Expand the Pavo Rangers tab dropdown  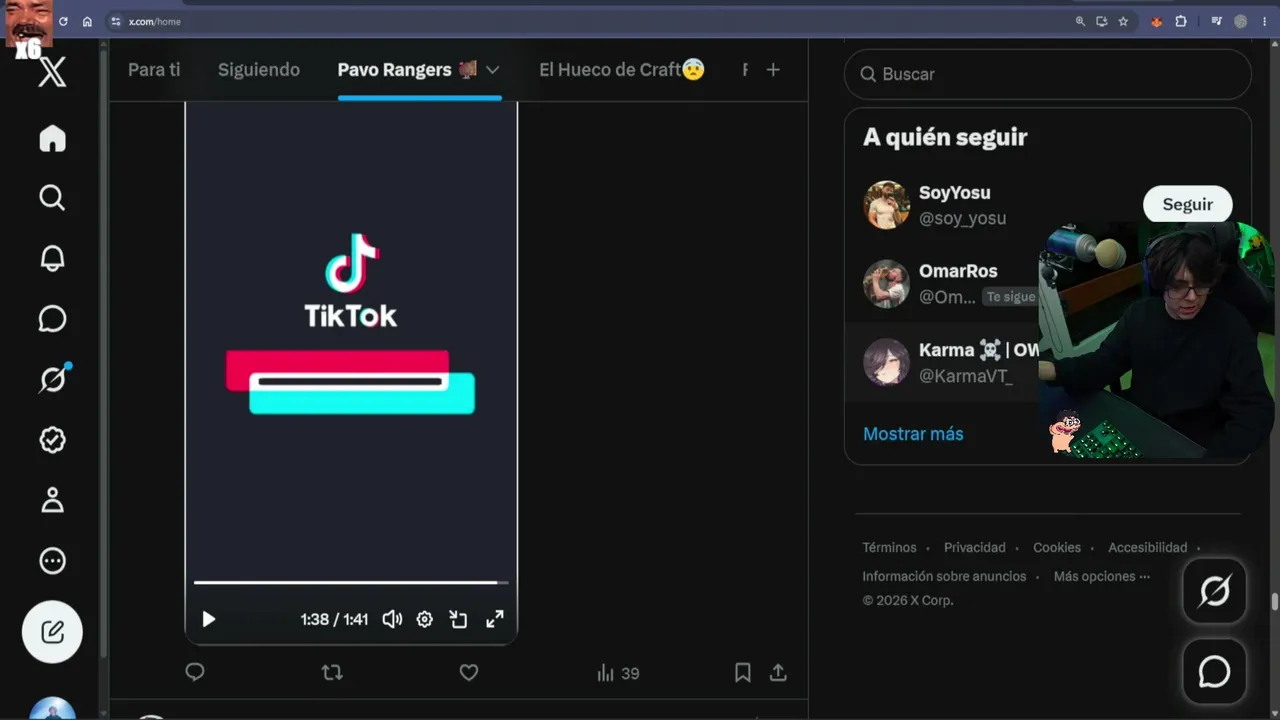(492, 70)
